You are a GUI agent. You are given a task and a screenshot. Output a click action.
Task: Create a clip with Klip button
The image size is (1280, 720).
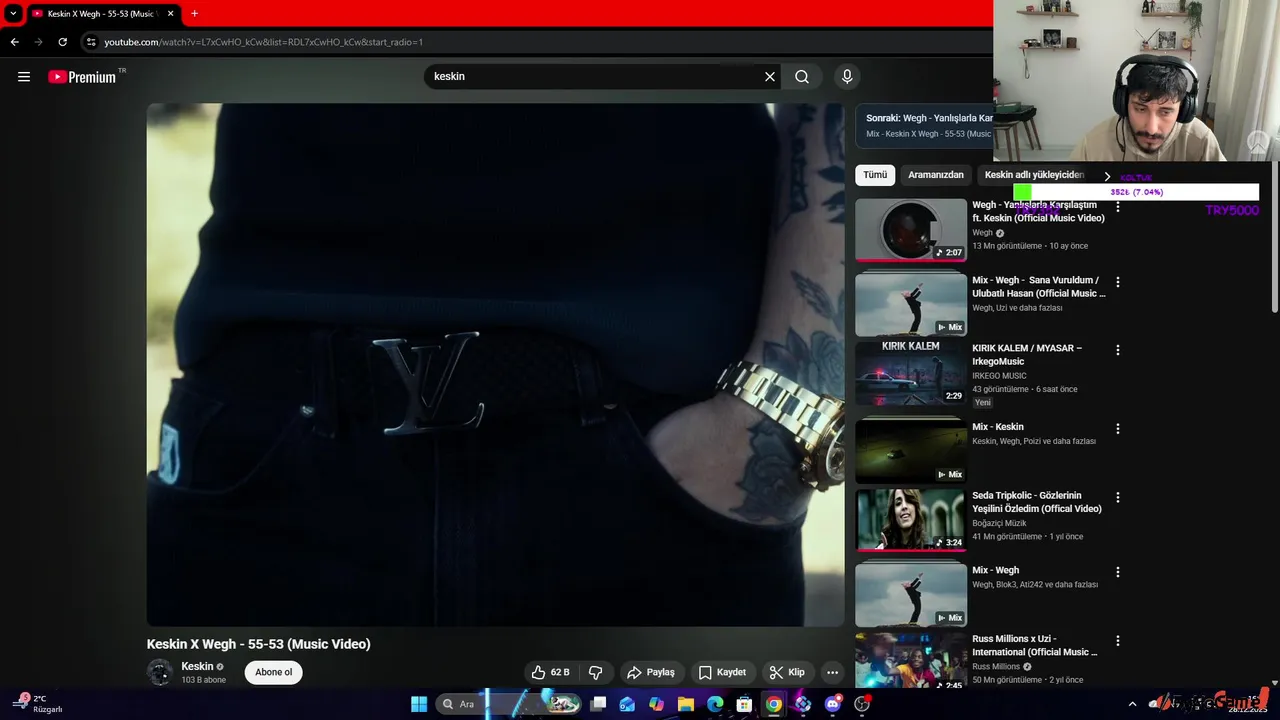787,672
